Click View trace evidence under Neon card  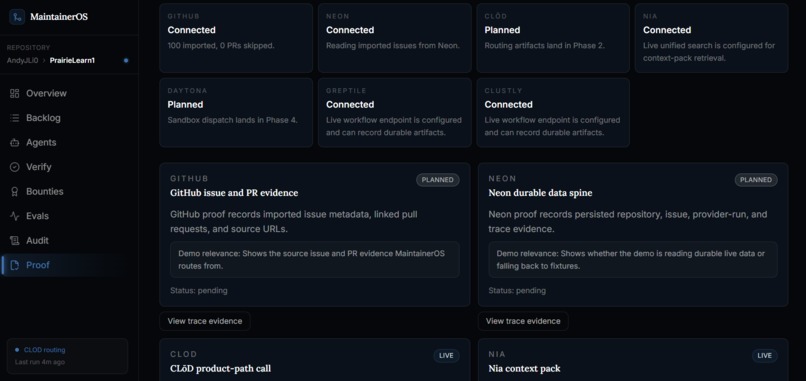click(523, 321)
